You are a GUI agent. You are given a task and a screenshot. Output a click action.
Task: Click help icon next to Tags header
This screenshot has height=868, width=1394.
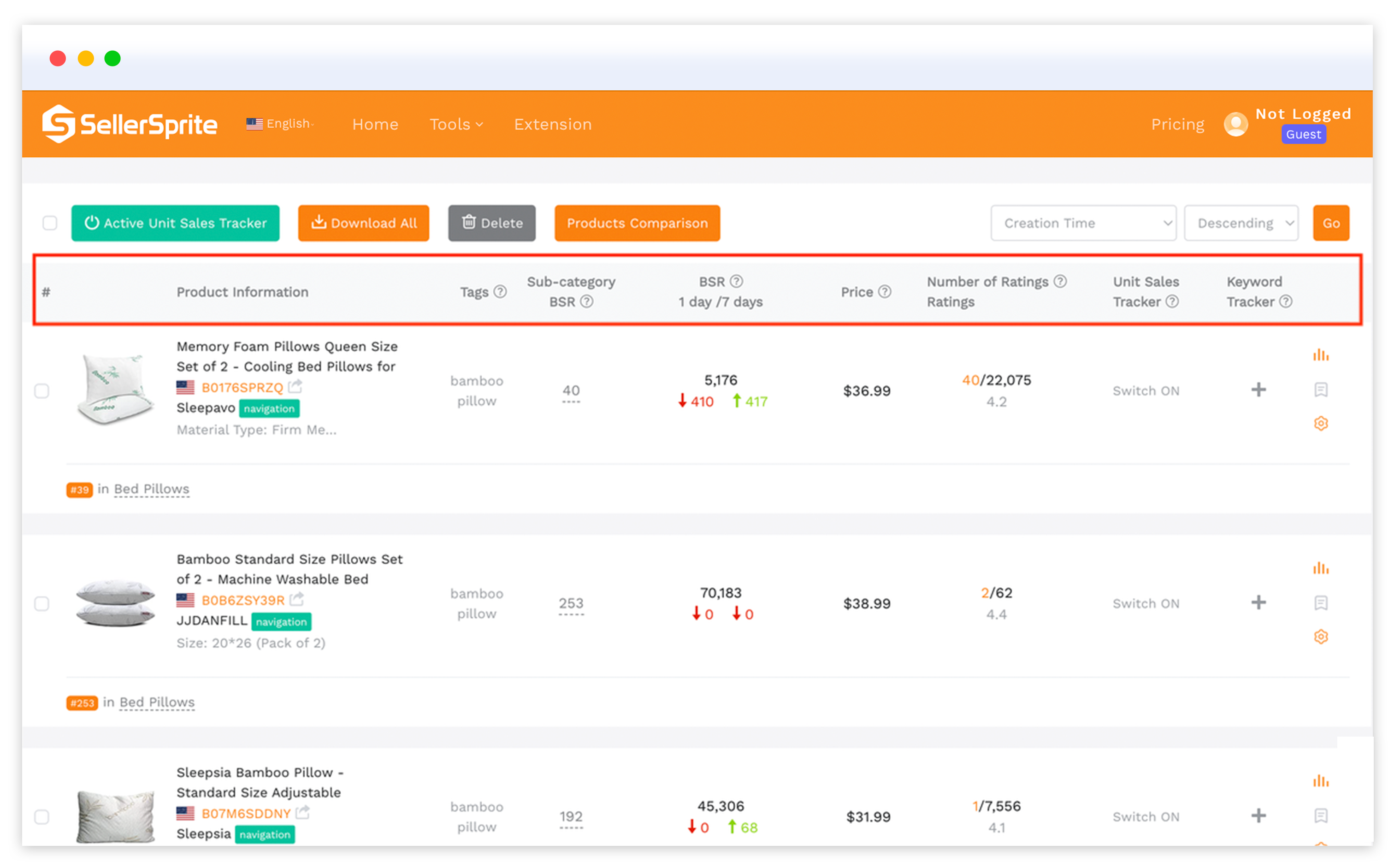tap(500, 292)
